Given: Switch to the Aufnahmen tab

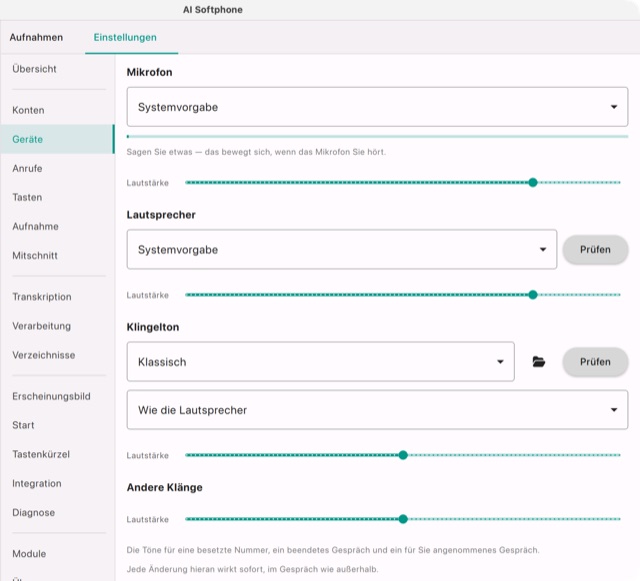Looking at the screenshot, I should pyautogui.click(x=36, y=37).
